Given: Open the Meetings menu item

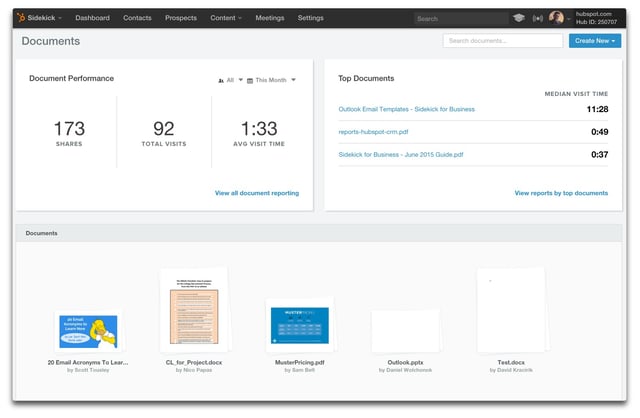Looking at the screenshot, I should [270, 18].
